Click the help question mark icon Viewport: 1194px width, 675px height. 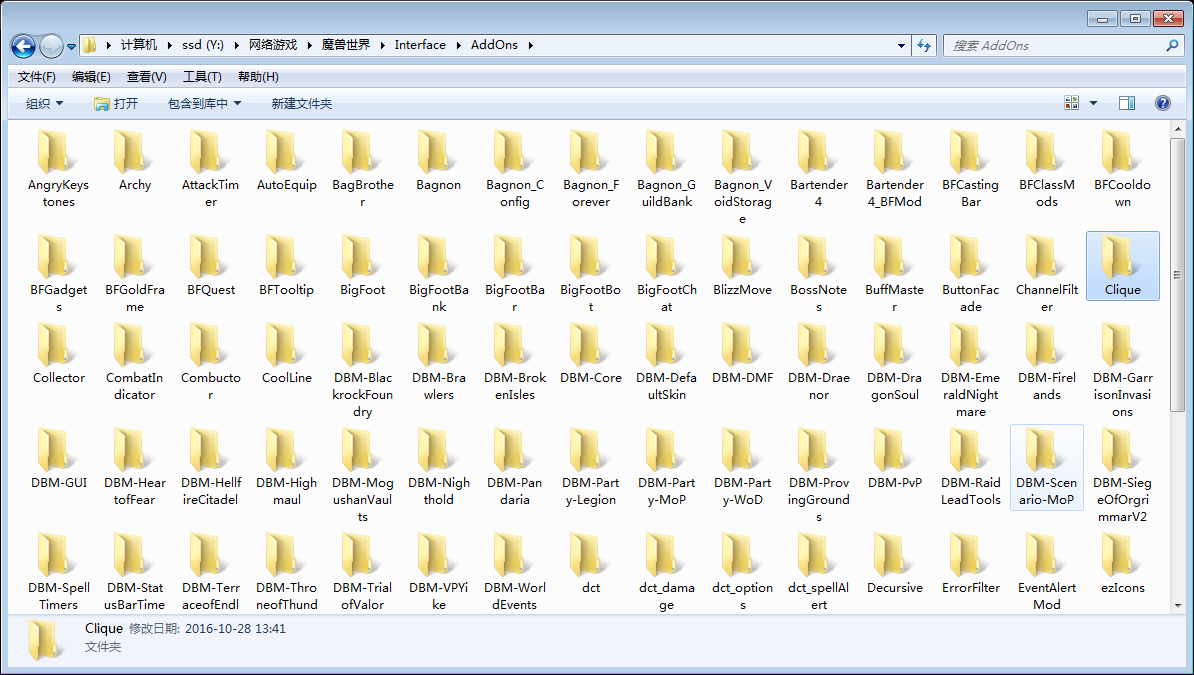(x=1162, y=103)
